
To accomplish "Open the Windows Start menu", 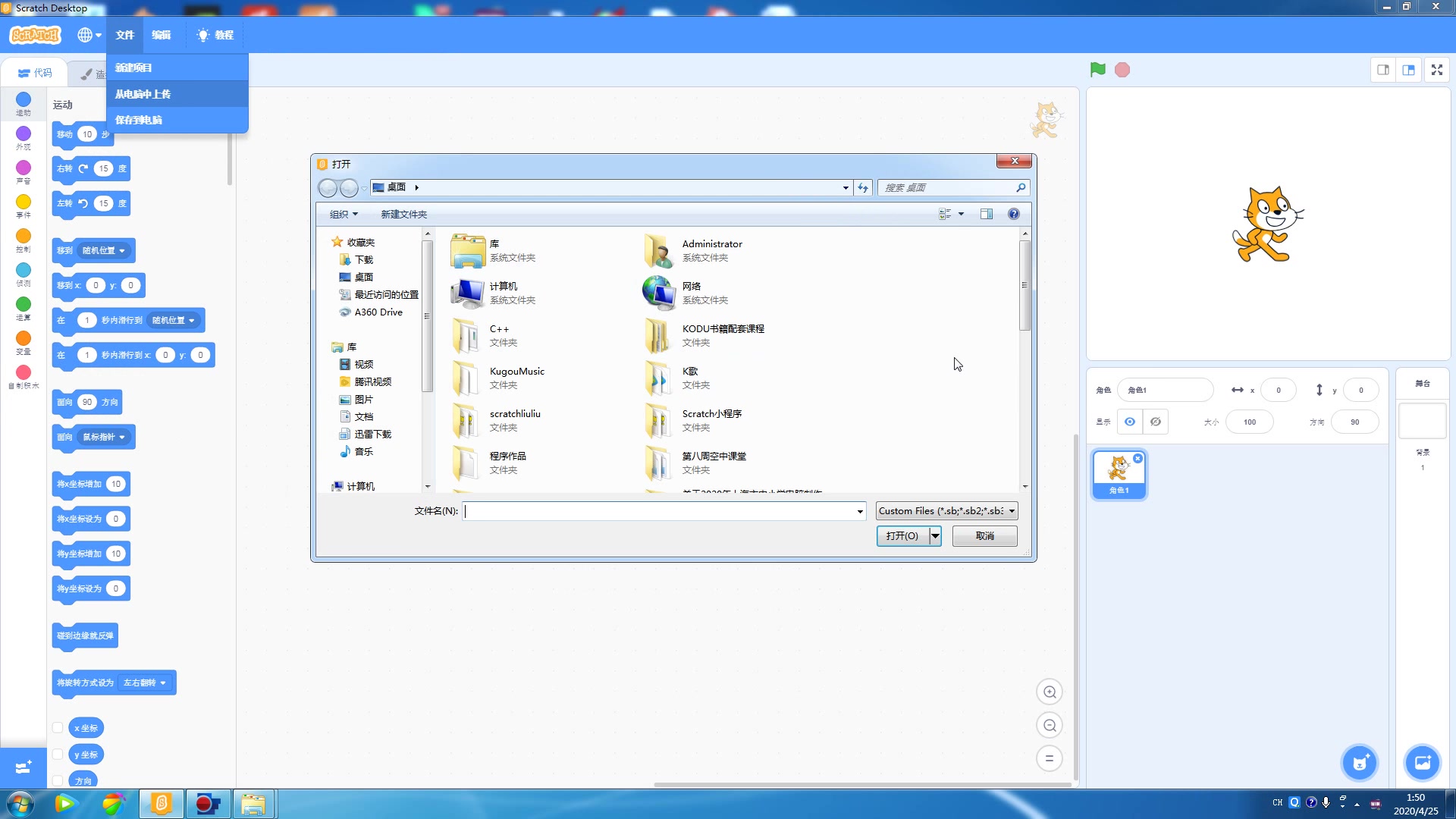I will (x=20, y=803).
